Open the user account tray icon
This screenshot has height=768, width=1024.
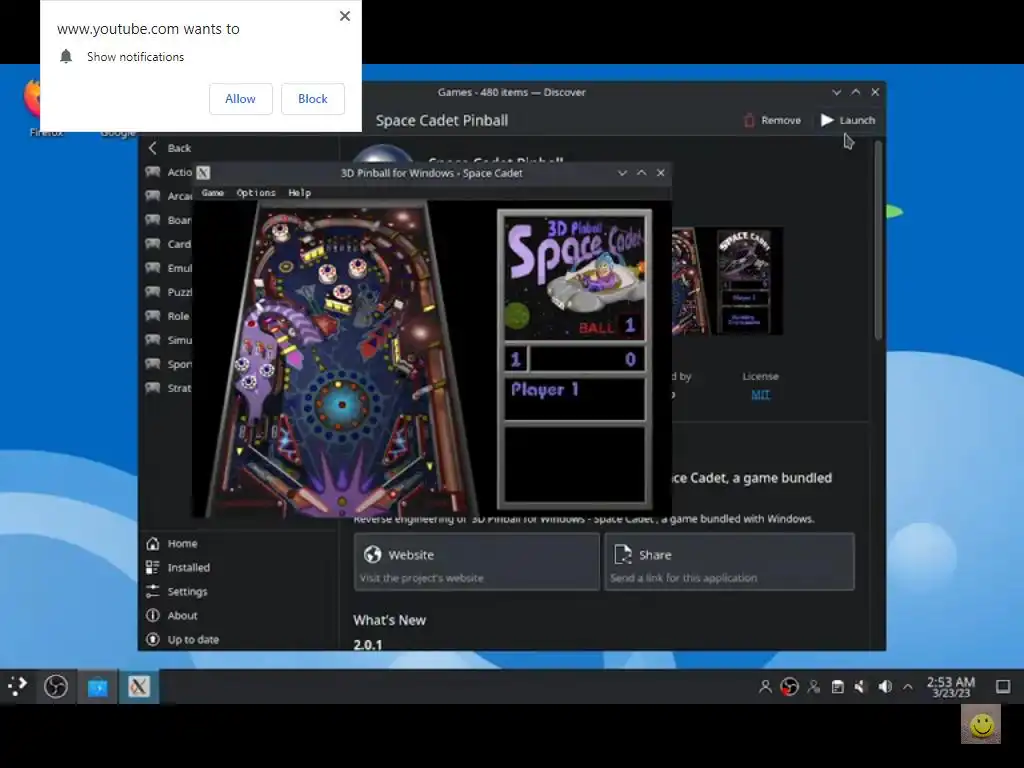coord(765,686)
